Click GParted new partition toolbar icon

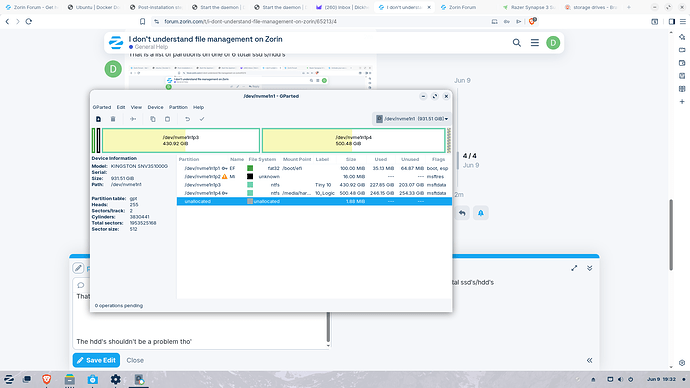point(99,119)
